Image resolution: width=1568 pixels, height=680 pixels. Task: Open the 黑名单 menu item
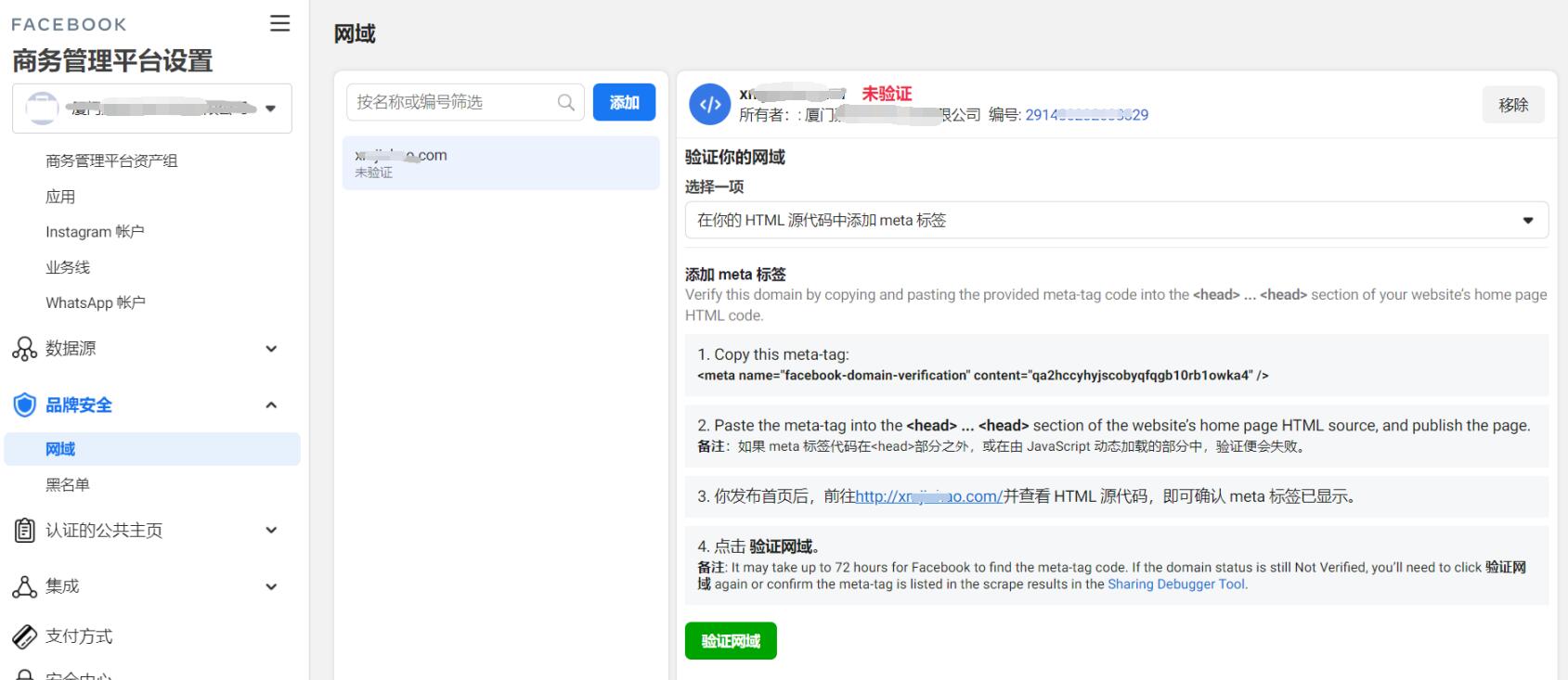point(68,484)
